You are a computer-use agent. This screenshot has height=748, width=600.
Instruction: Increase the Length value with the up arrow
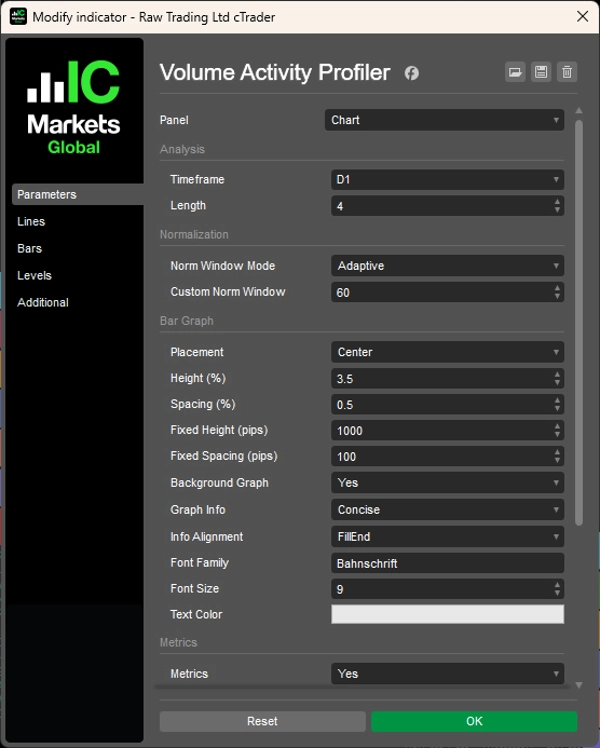click(x=557, y=202)
